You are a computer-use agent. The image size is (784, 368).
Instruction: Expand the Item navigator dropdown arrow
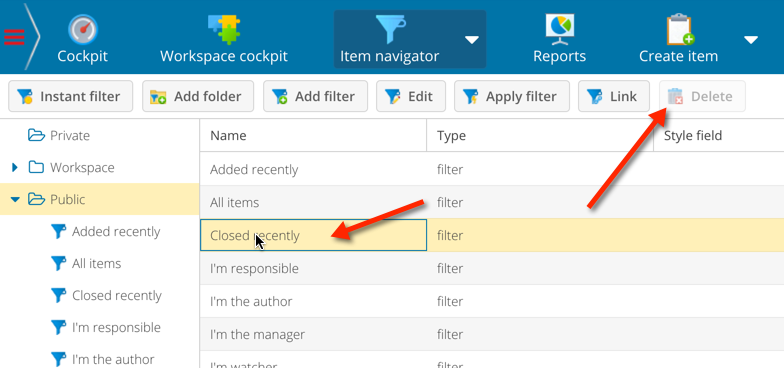(x=472, y=40)
